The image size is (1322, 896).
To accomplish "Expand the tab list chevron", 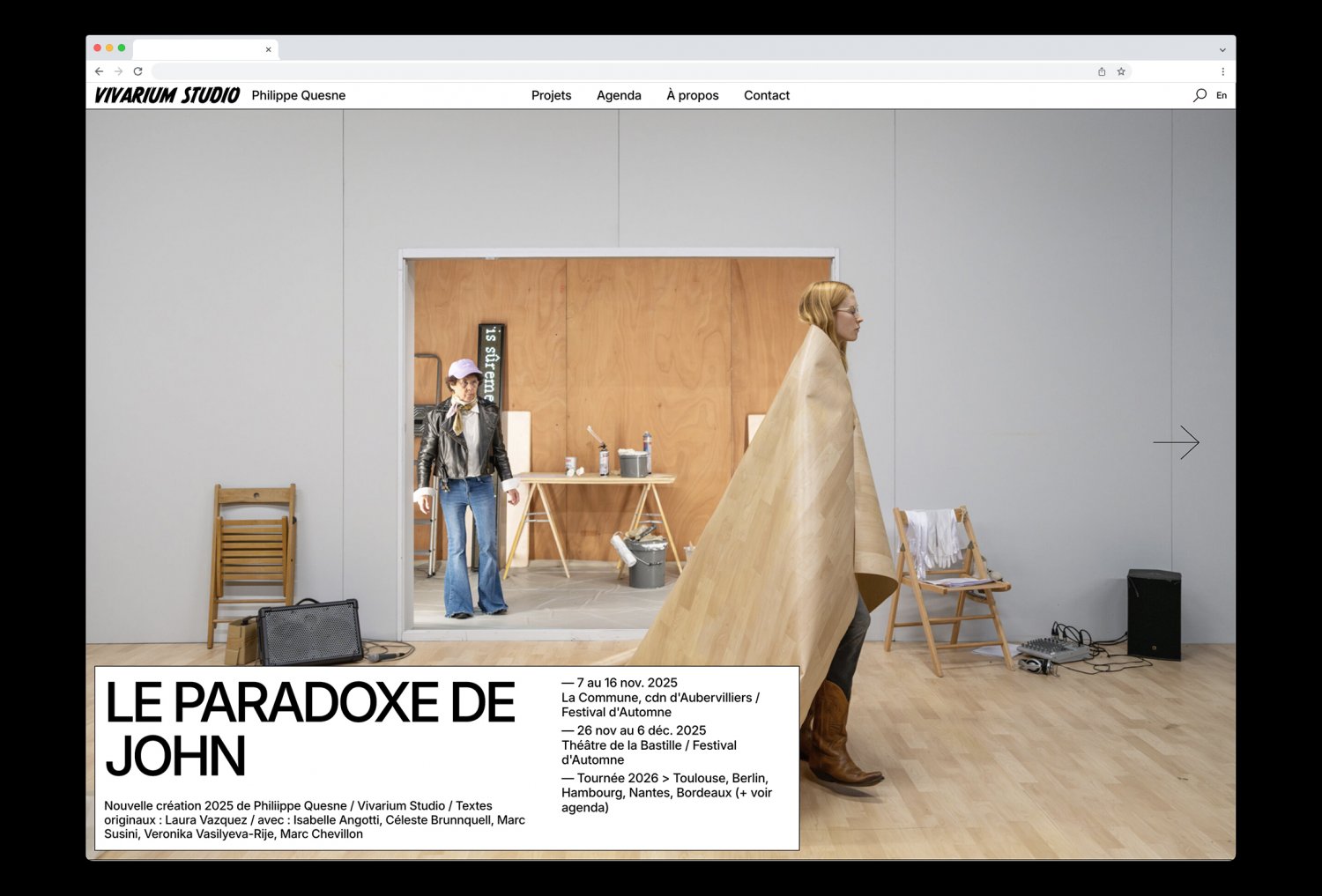I will [x=1222, y=50].
